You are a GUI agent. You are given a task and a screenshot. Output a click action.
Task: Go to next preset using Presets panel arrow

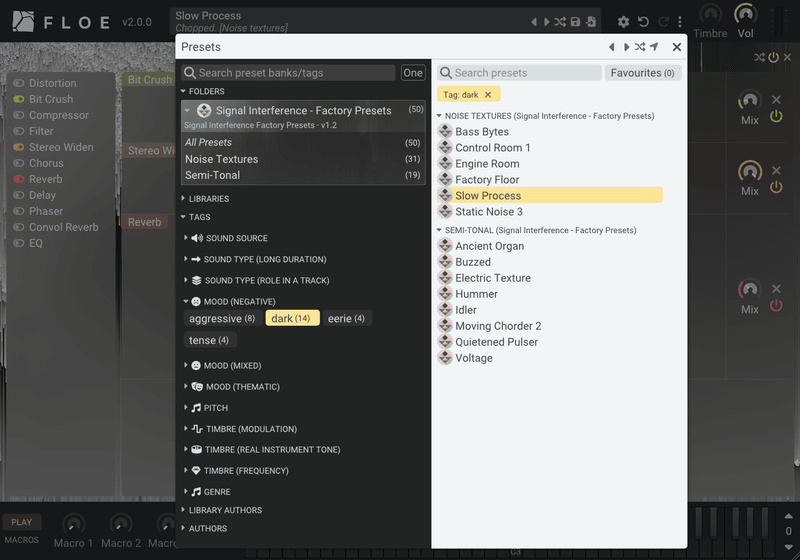click(x=626, y=47)
